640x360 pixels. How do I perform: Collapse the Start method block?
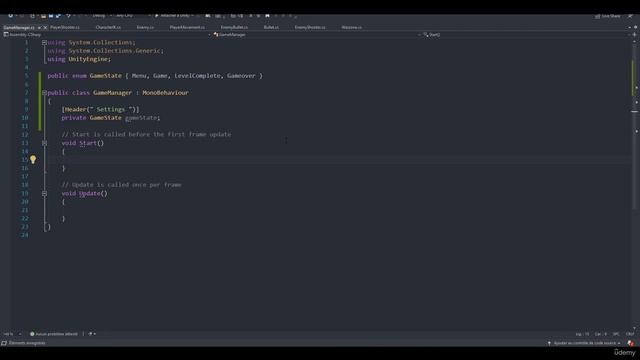[44, 143]
